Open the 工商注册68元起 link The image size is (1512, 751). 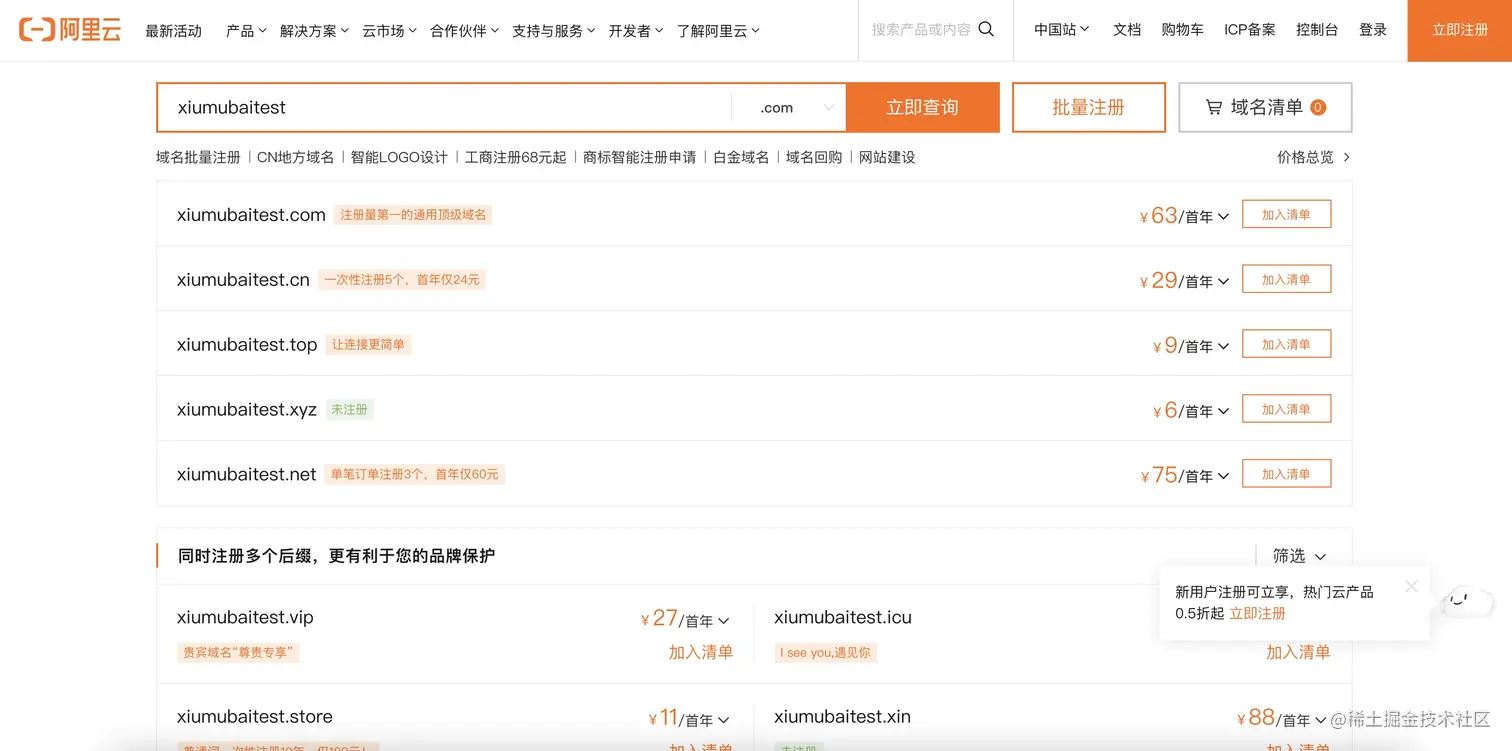pos(515,157)
